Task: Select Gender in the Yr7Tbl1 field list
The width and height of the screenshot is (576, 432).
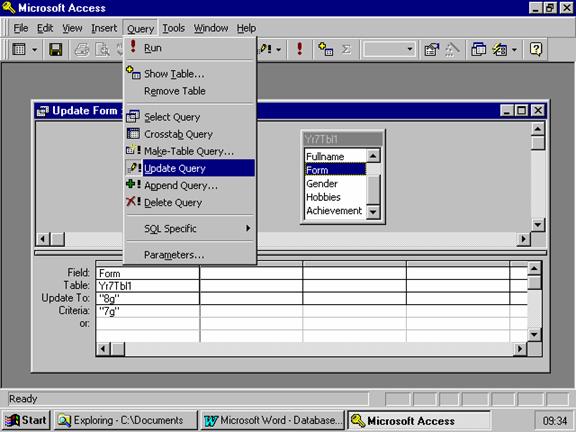Action: click(335, 184)
